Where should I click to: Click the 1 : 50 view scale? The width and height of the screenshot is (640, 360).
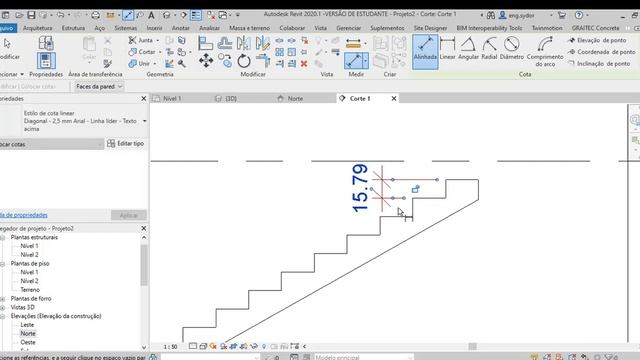(170, 347)
